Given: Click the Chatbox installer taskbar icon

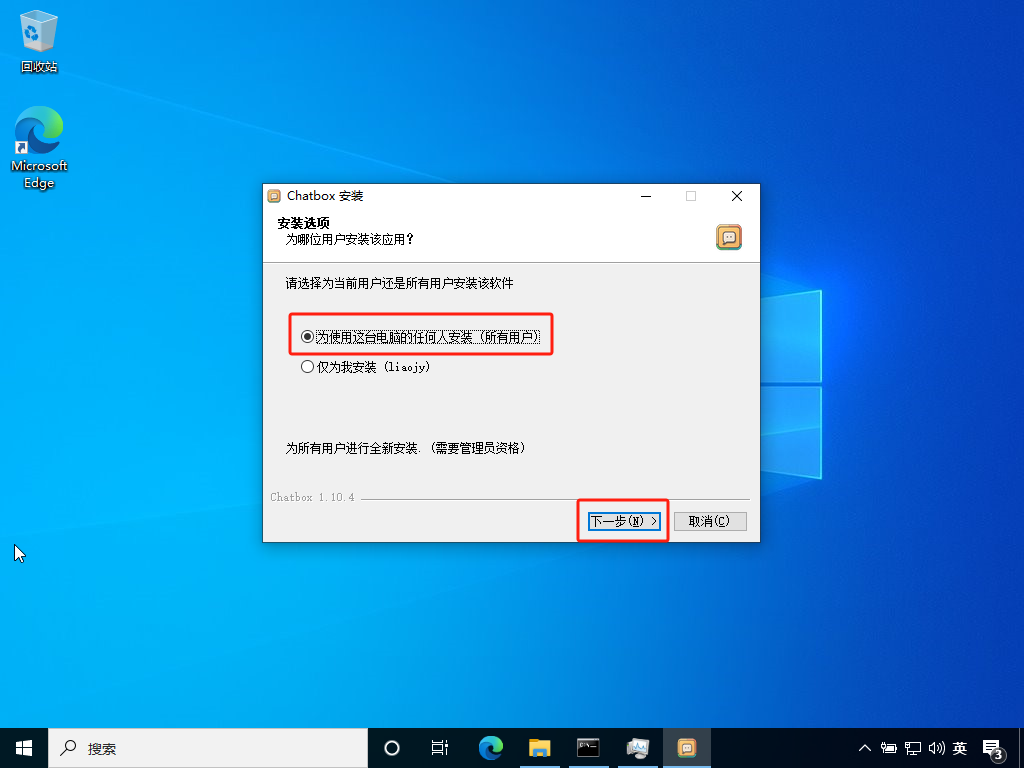Looking at the screenshot, I should [686, 748].
